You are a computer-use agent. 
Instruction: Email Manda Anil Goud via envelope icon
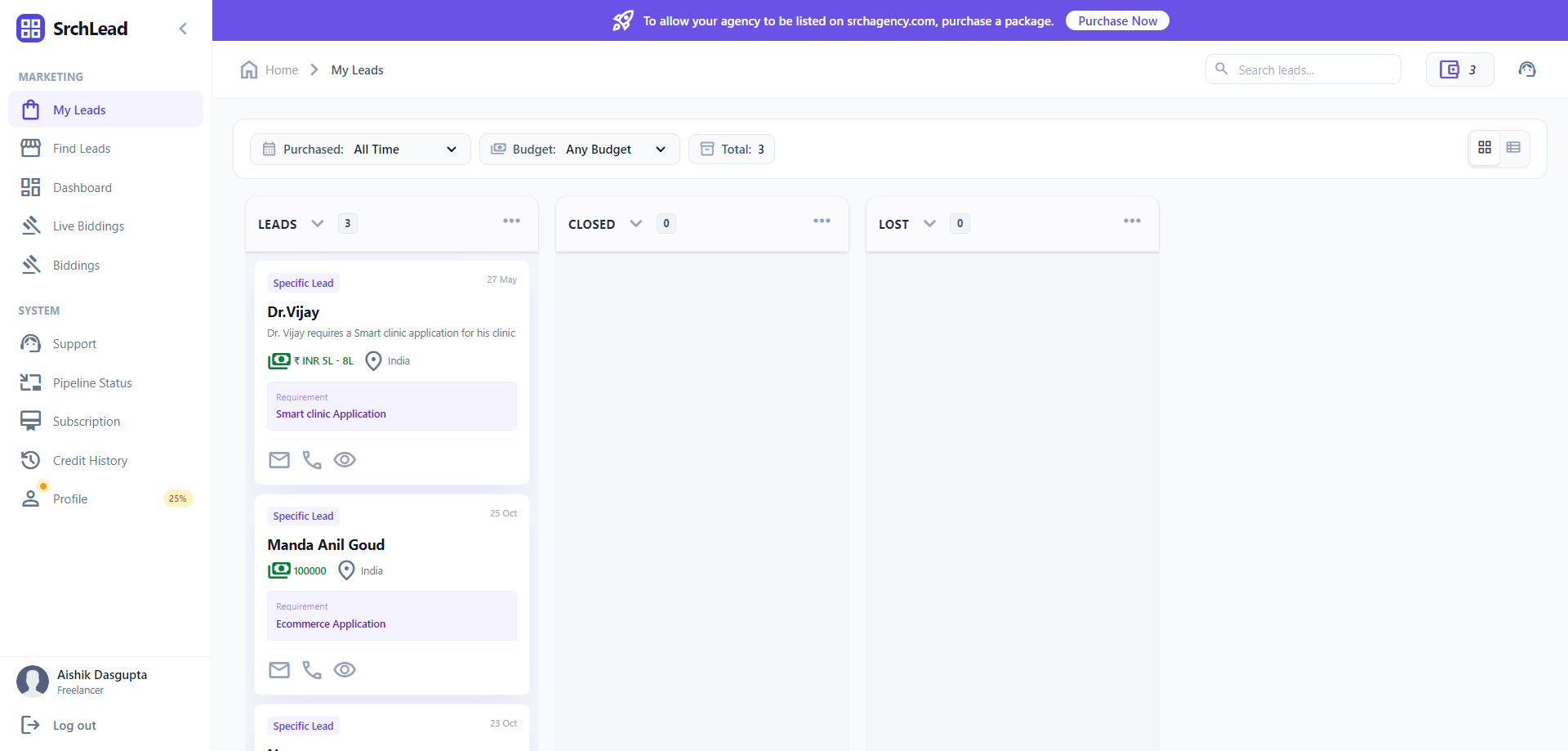click(279, 670)
